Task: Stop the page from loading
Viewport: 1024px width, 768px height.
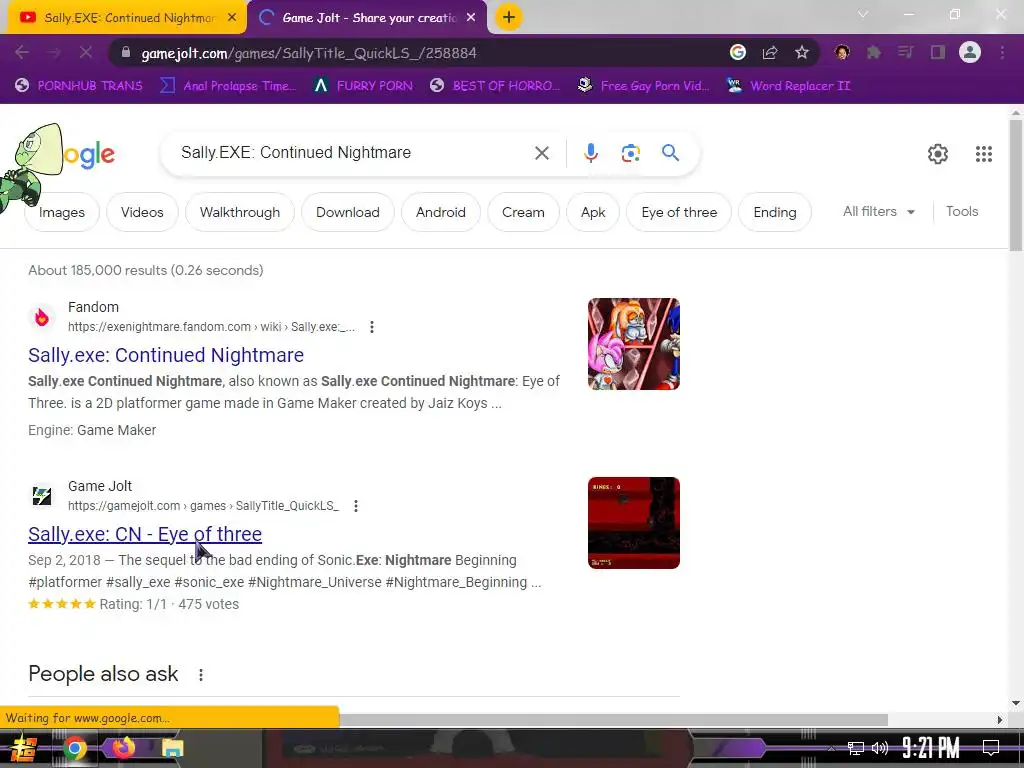Action: coord(86,53)
